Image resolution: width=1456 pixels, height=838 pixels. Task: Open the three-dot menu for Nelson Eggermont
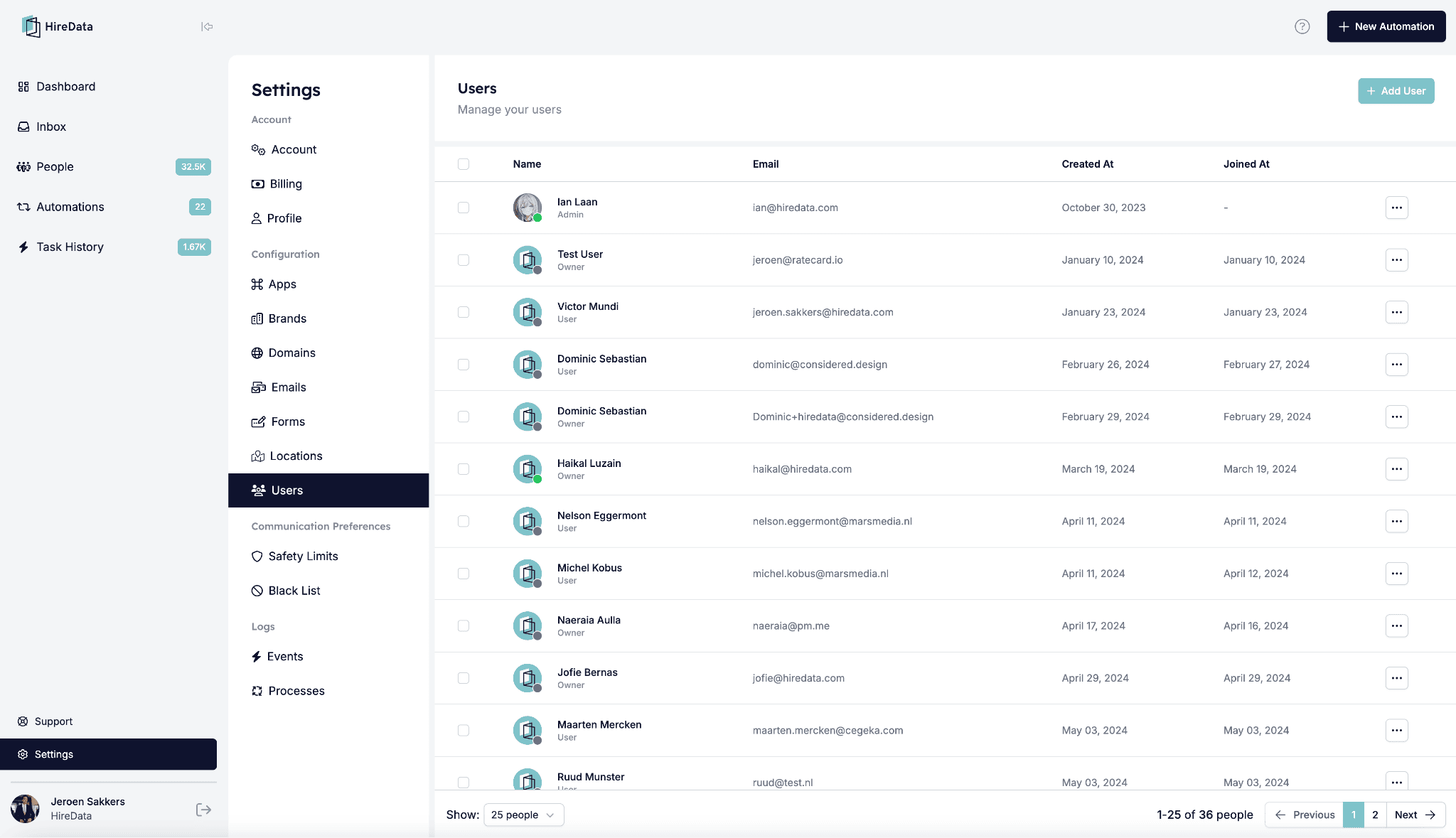coord(1396,521)
